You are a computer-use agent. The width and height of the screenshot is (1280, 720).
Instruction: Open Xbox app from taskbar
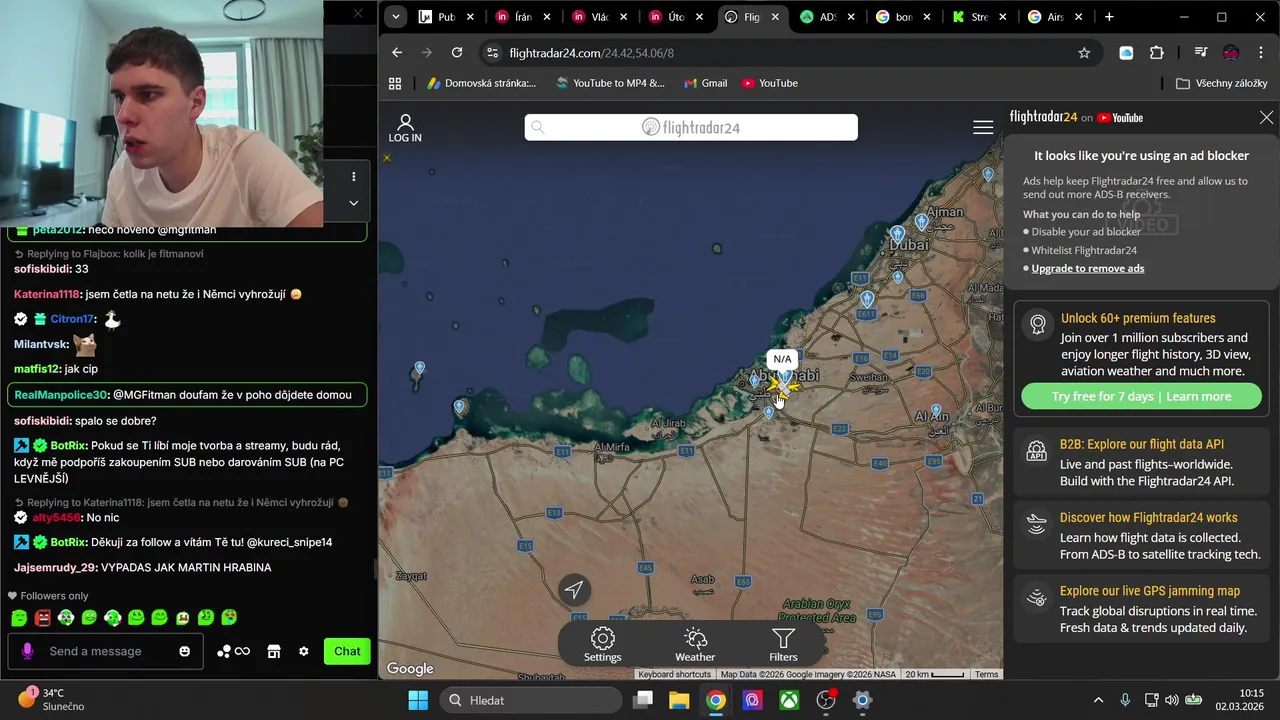coord(789,700)
